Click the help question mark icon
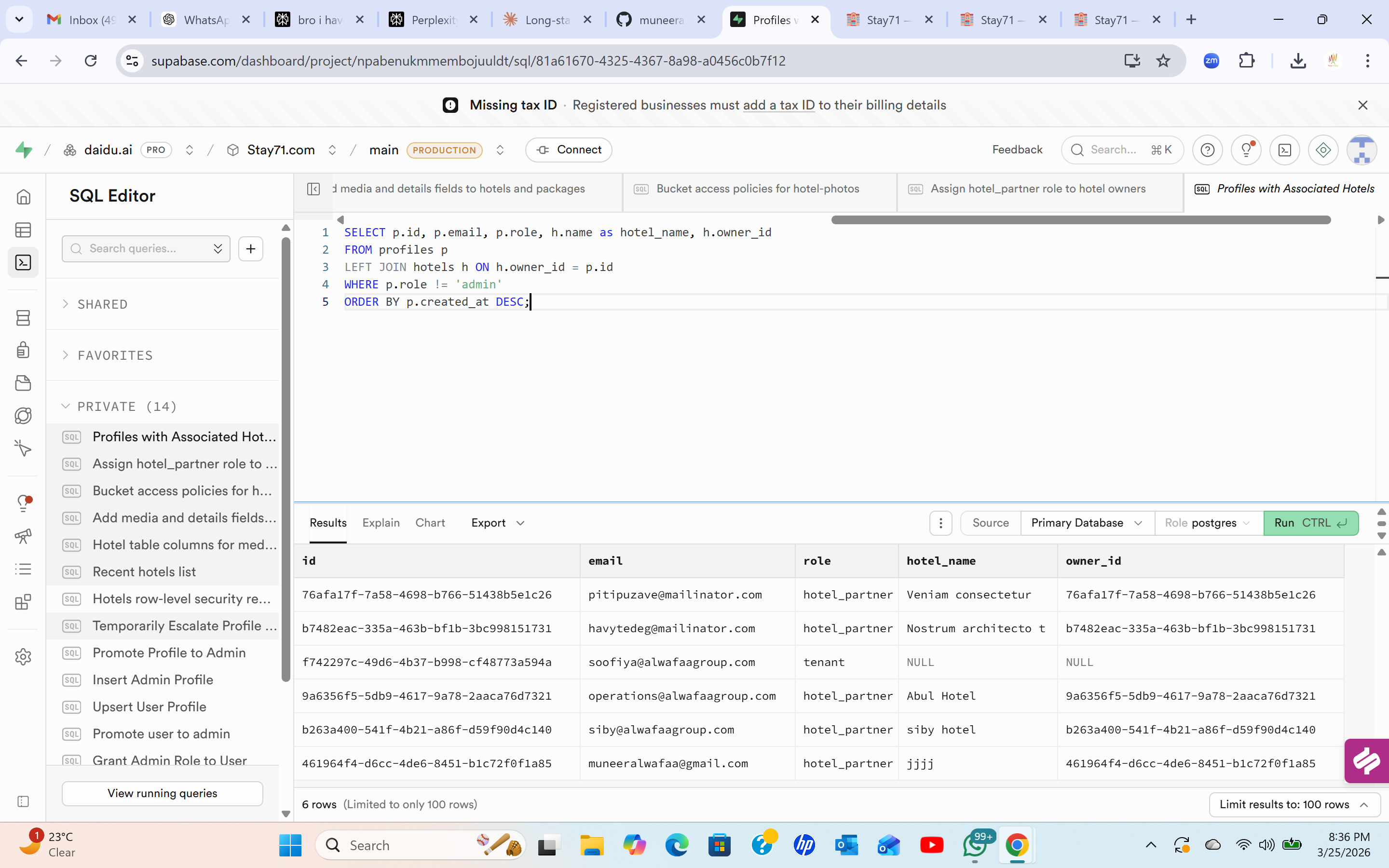 click(x=1207, y=150)
